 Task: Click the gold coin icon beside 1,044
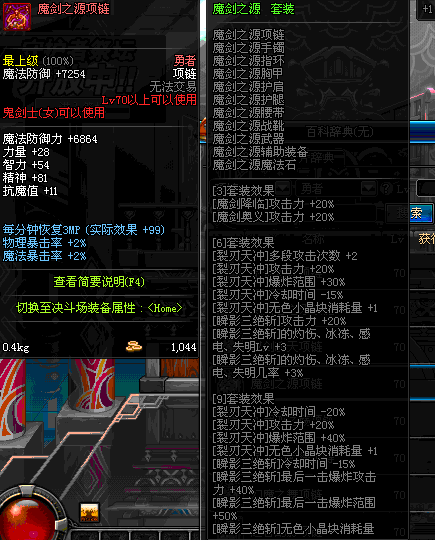click(134, 346)
